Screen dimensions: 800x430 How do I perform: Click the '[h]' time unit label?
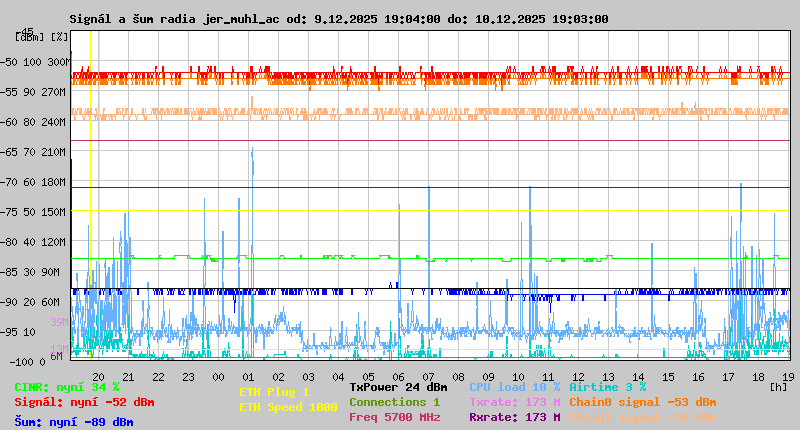click(x=778, y=387)
